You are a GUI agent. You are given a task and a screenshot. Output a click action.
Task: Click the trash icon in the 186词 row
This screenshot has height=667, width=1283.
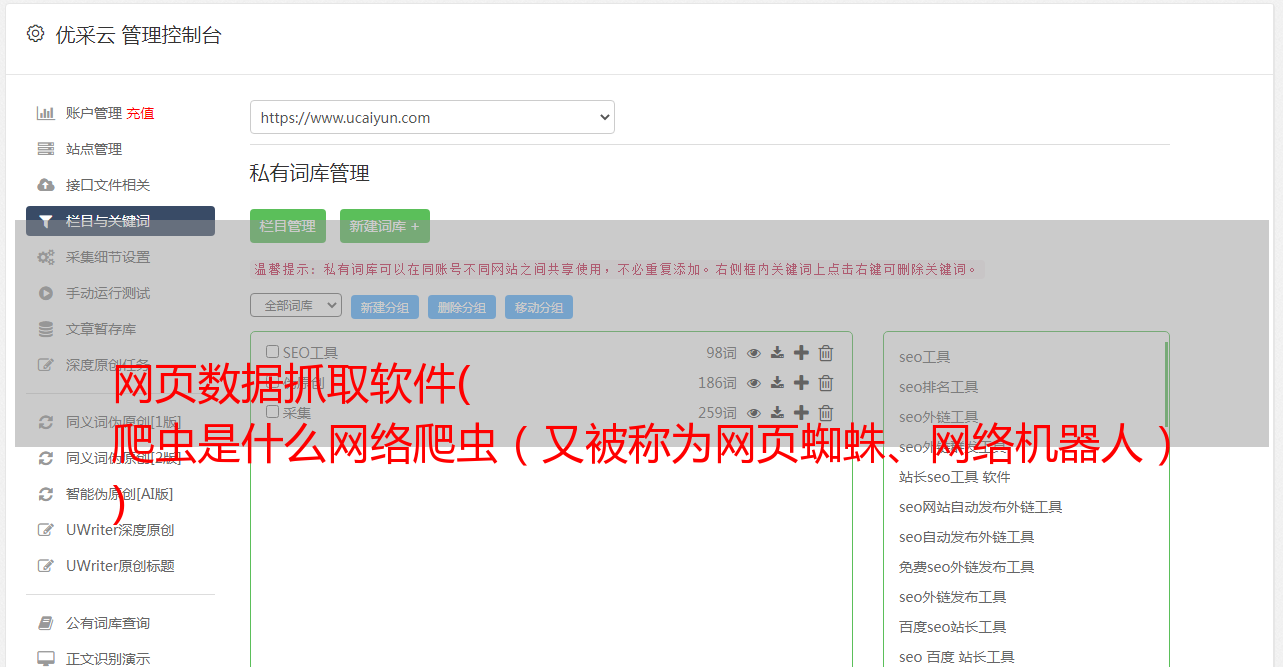click(x=826, y=383)
